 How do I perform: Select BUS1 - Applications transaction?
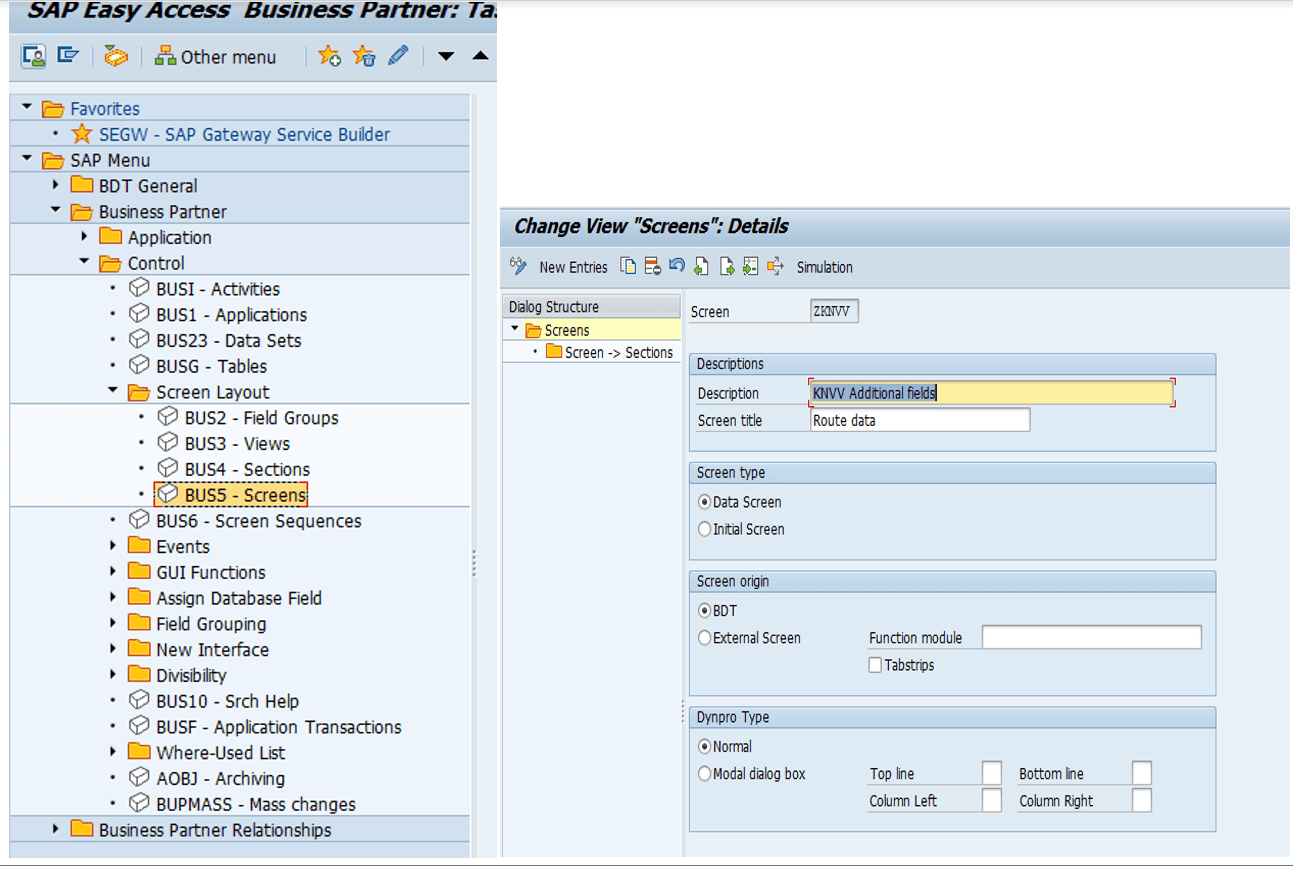[231, 314]
